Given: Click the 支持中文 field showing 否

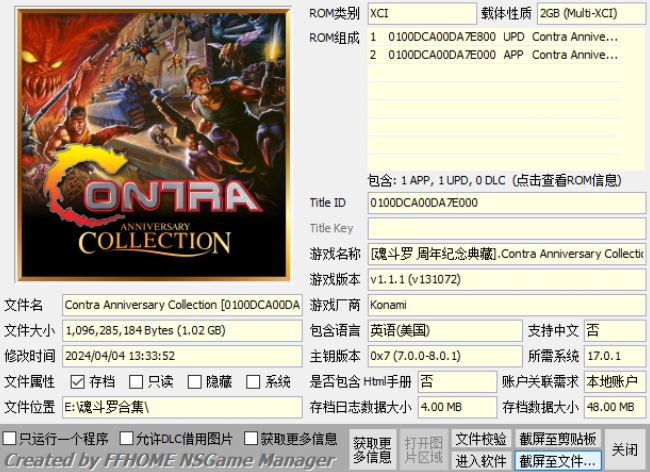Looking at the screenshot, I should point(615,331).
